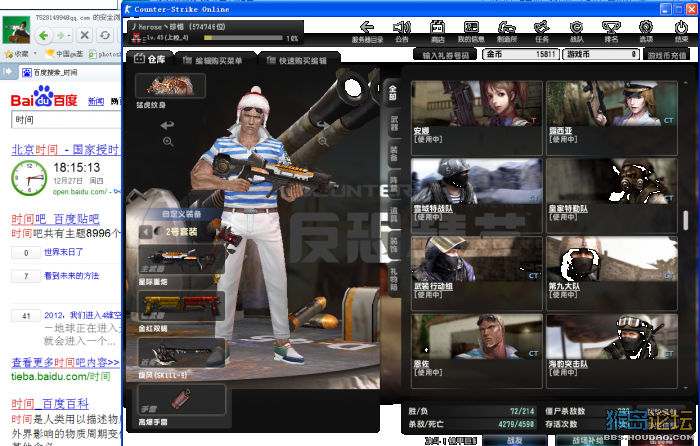Open the 制造所 crafting icon
Screen dimensions: 700x446
point(507,28)
